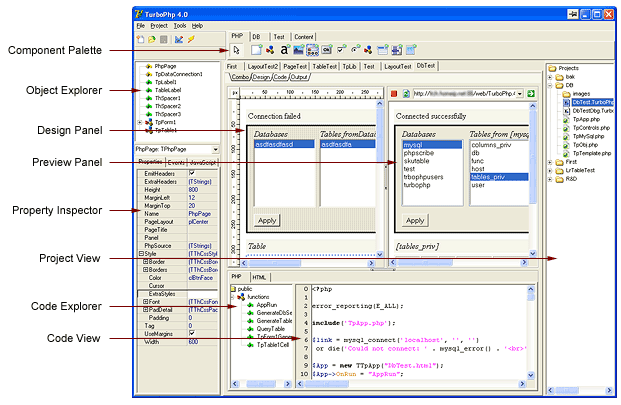The image size is (621, 405).
Task: Click the new file icon in toolbar
Action: pyautogui.click(x=140, y=40)
